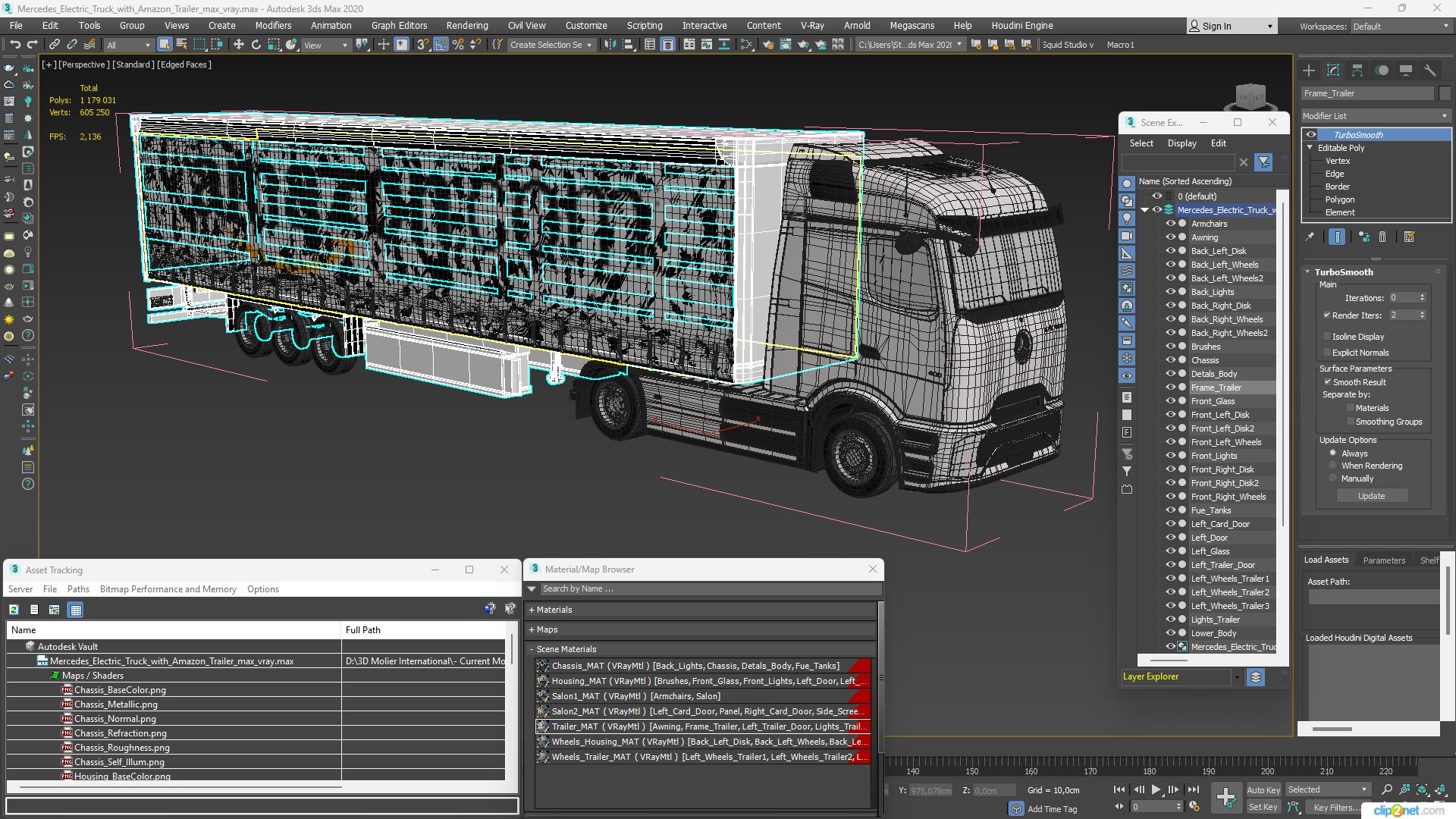
Task: Select the When Rendering radio button
Action: click(1333, 466)
